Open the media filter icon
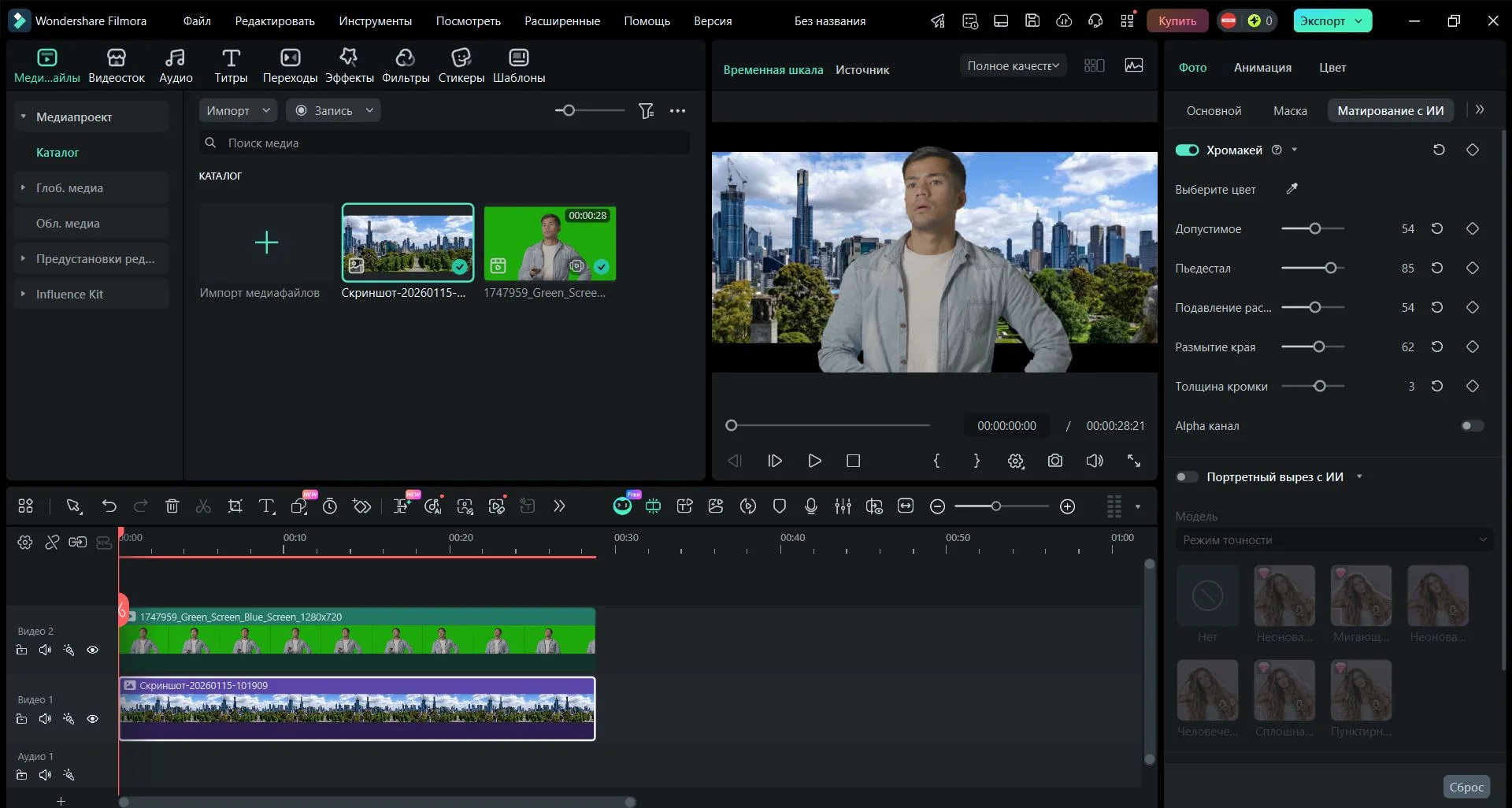Viewport: 1512px width, 808px height. pos(646,111)
